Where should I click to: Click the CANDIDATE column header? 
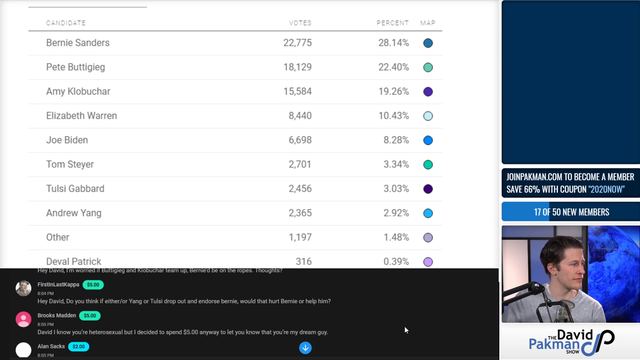66,23
